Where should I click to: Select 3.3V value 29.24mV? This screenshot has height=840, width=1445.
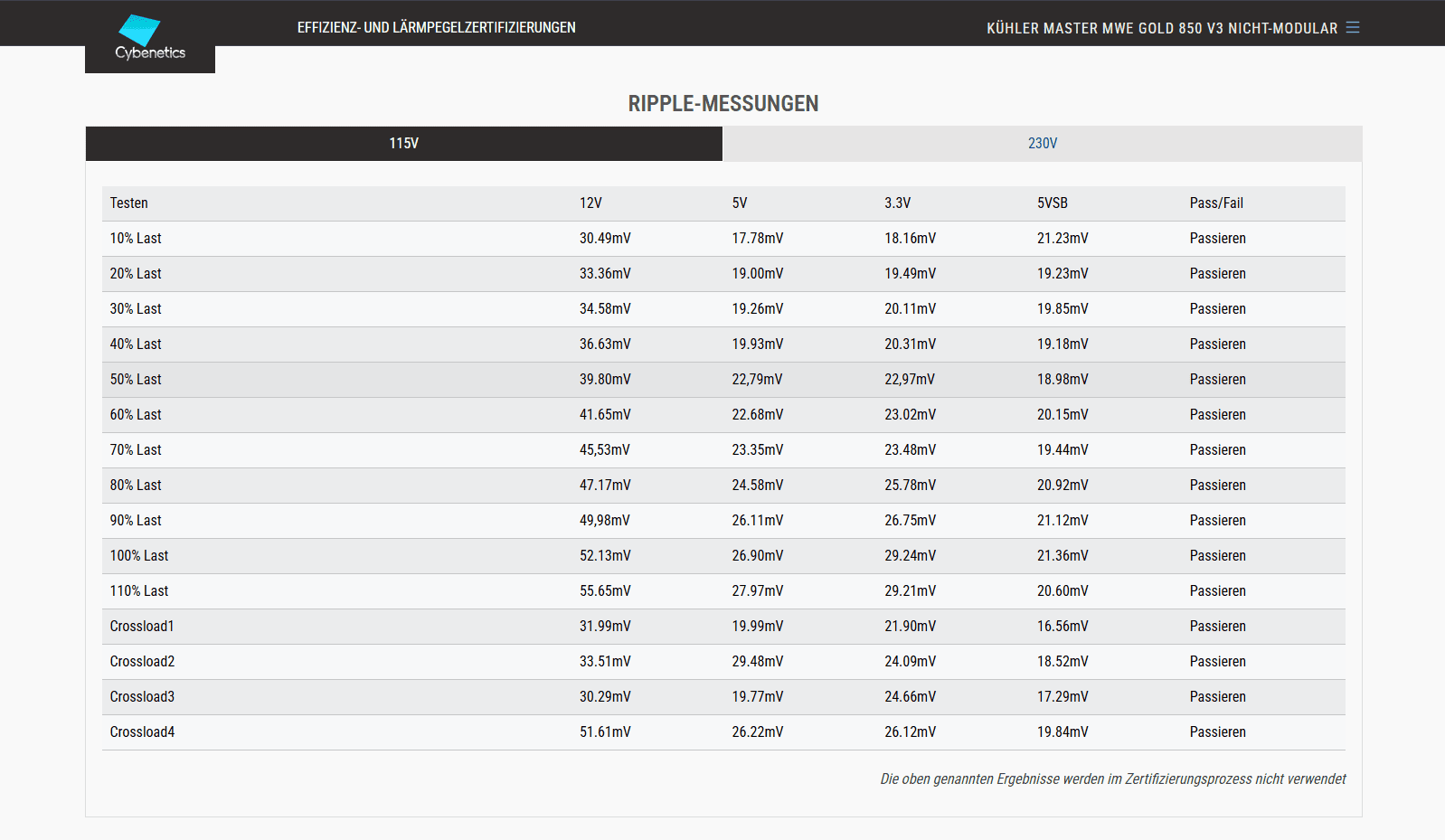910,556
